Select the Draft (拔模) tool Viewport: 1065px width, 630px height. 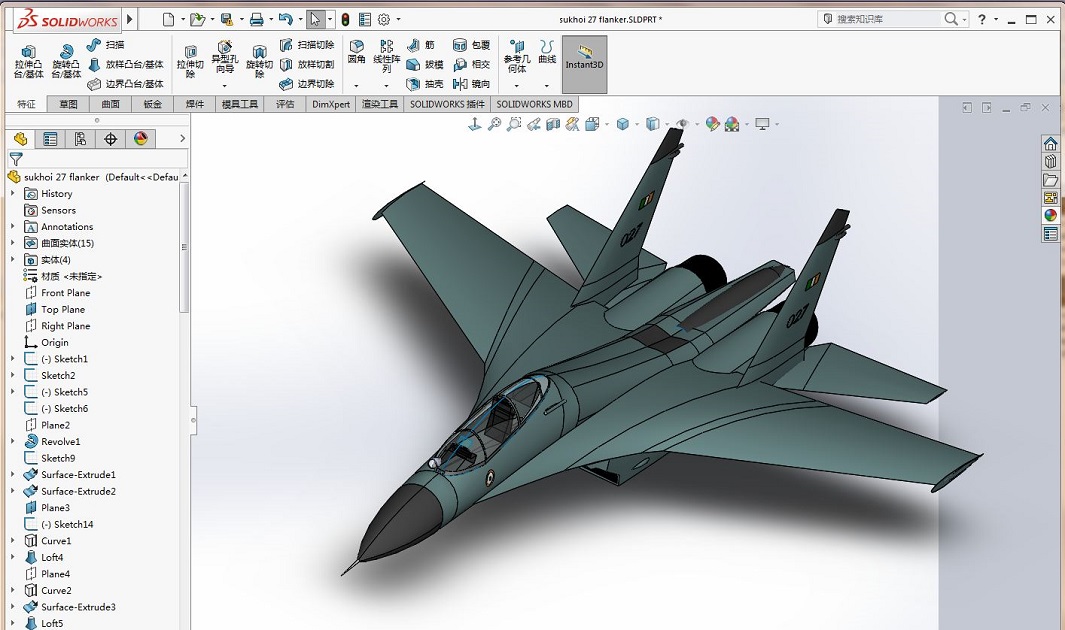[x=425, y=64]
